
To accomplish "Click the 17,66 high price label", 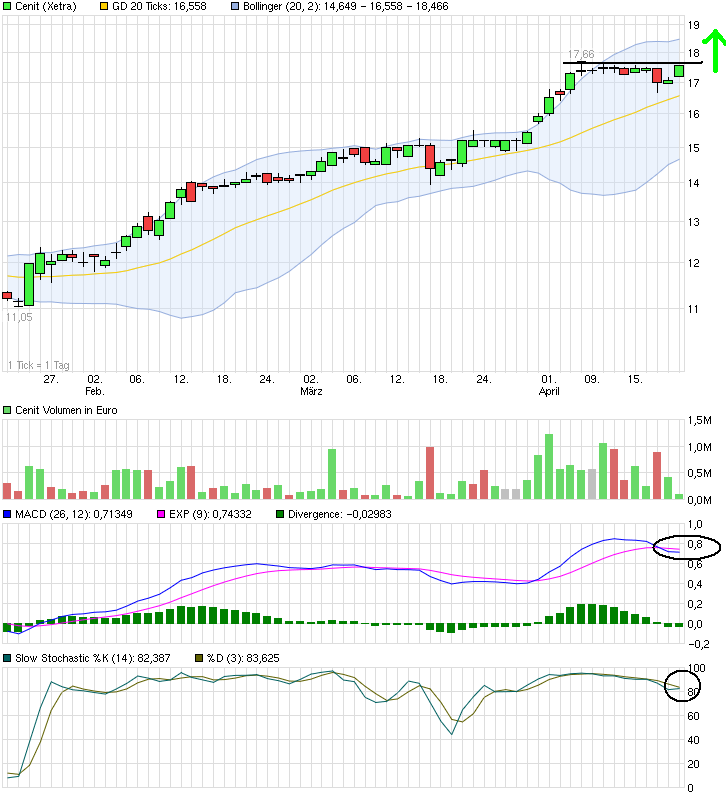I will click(581, 53).
